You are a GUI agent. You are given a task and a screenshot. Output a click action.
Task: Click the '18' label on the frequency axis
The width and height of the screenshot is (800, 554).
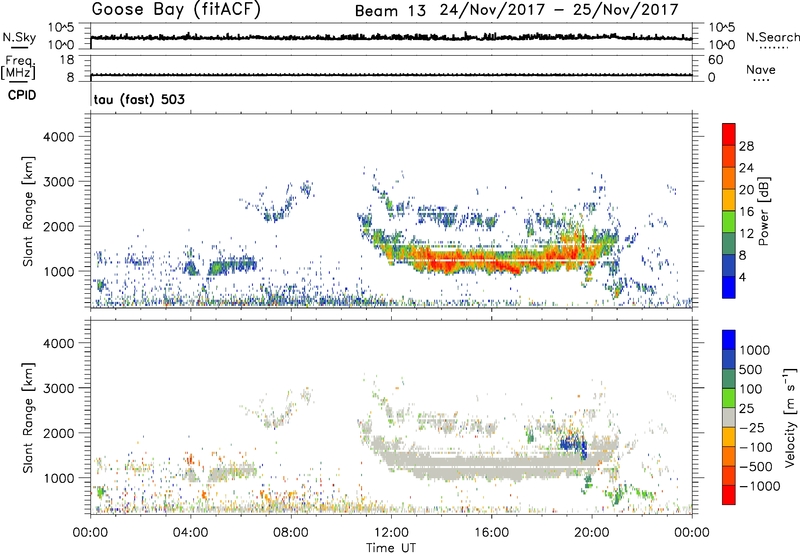click(x=66, y=60)
